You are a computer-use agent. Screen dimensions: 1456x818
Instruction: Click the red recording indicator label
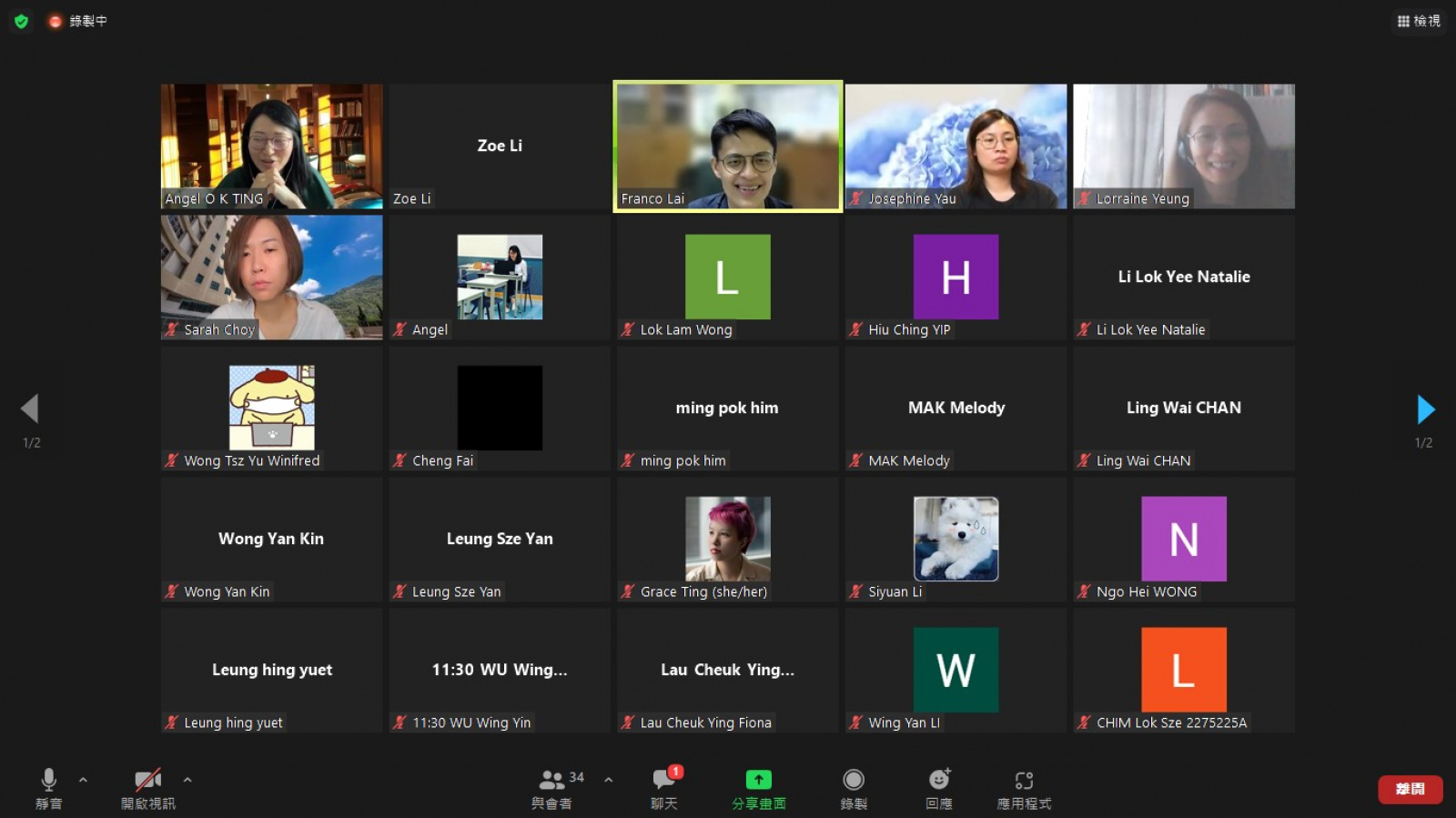click(x=78, y=21)
